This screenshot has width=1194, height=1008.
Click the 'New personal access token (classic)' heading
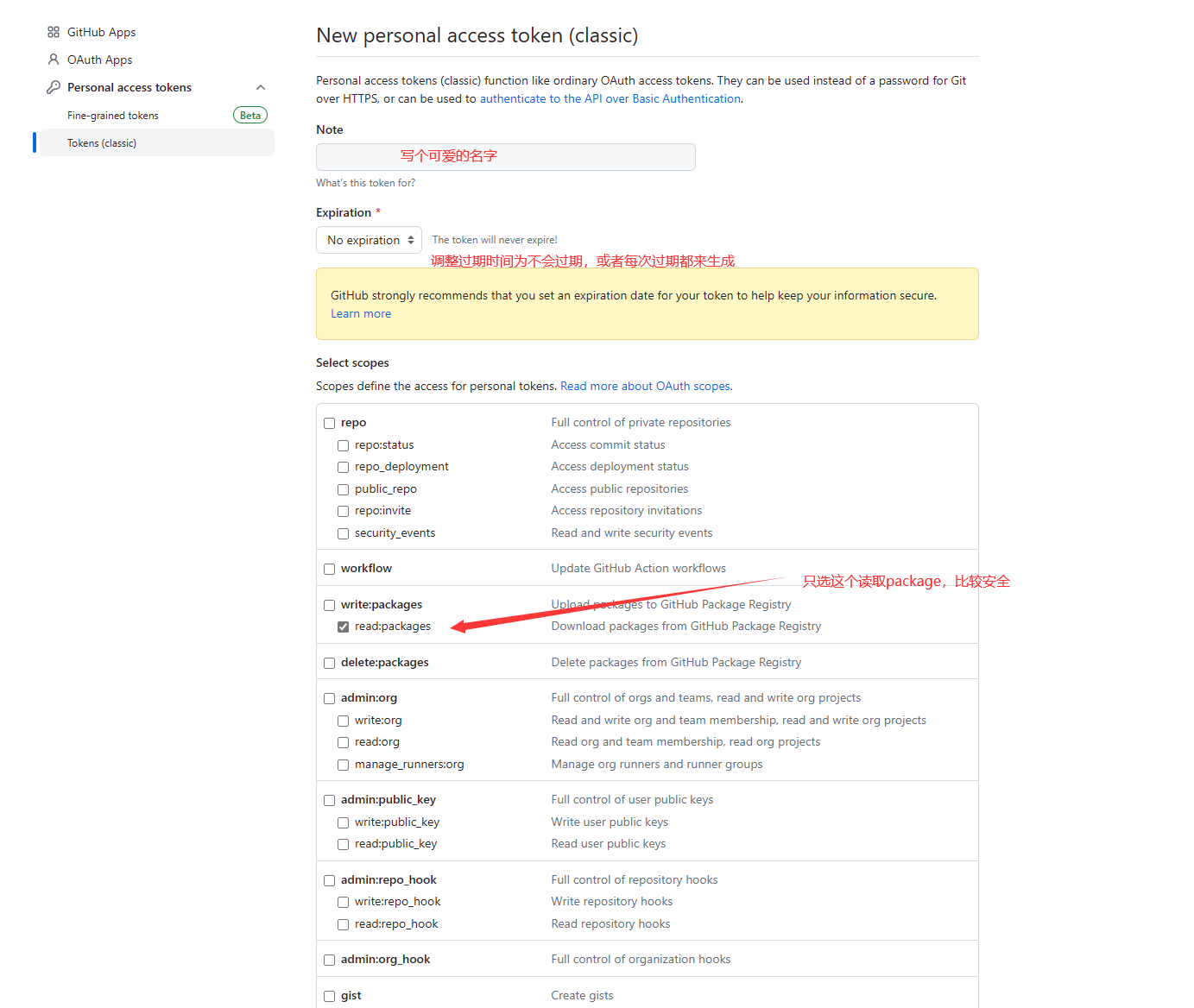tap(477, 35)
